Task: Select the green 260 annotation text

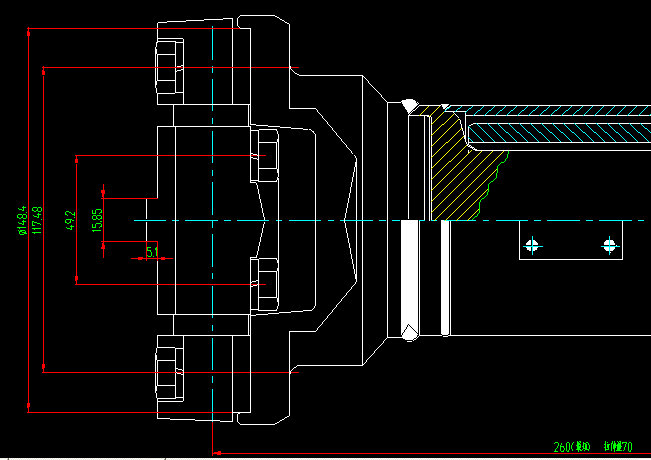Action: [572, 448]
